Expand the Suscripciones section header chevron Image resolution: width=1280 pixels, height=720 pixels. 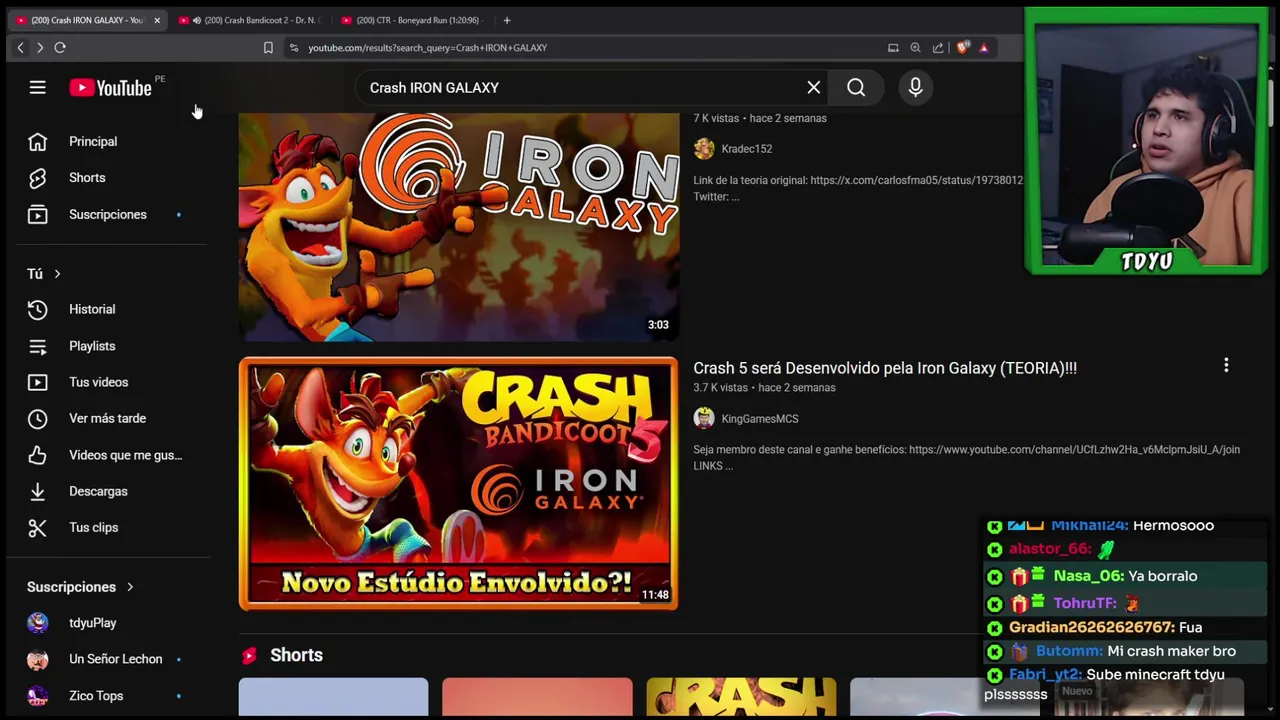[x=130, y=587]
